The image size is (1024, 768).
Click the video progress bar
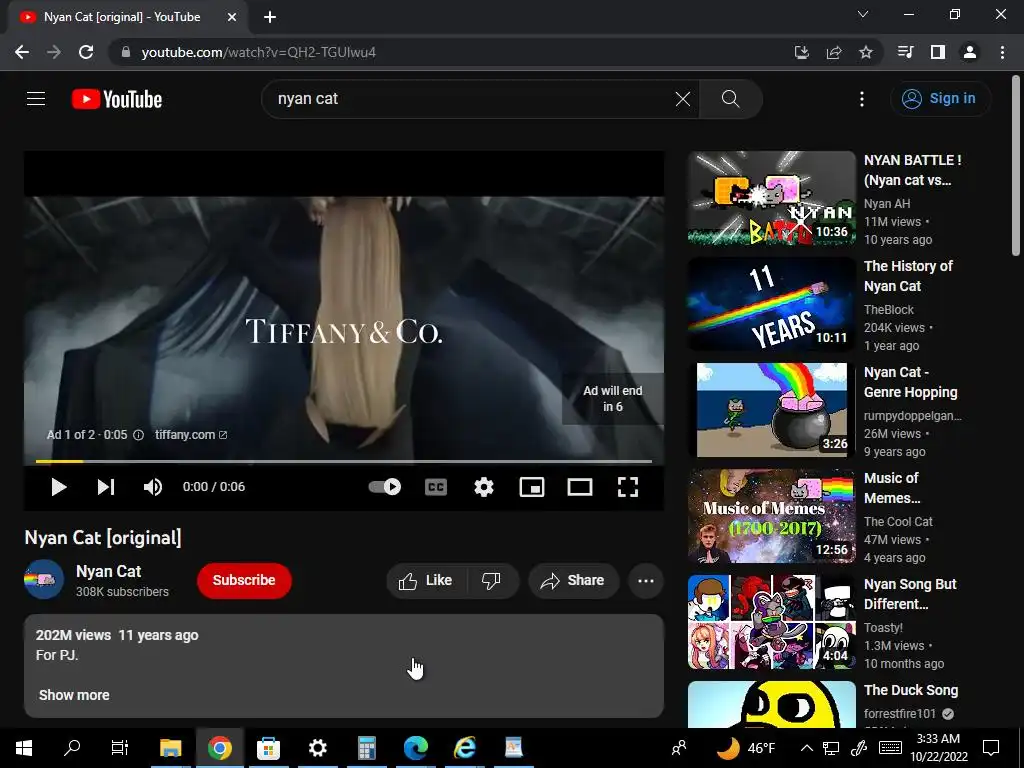tap(344, 461)
